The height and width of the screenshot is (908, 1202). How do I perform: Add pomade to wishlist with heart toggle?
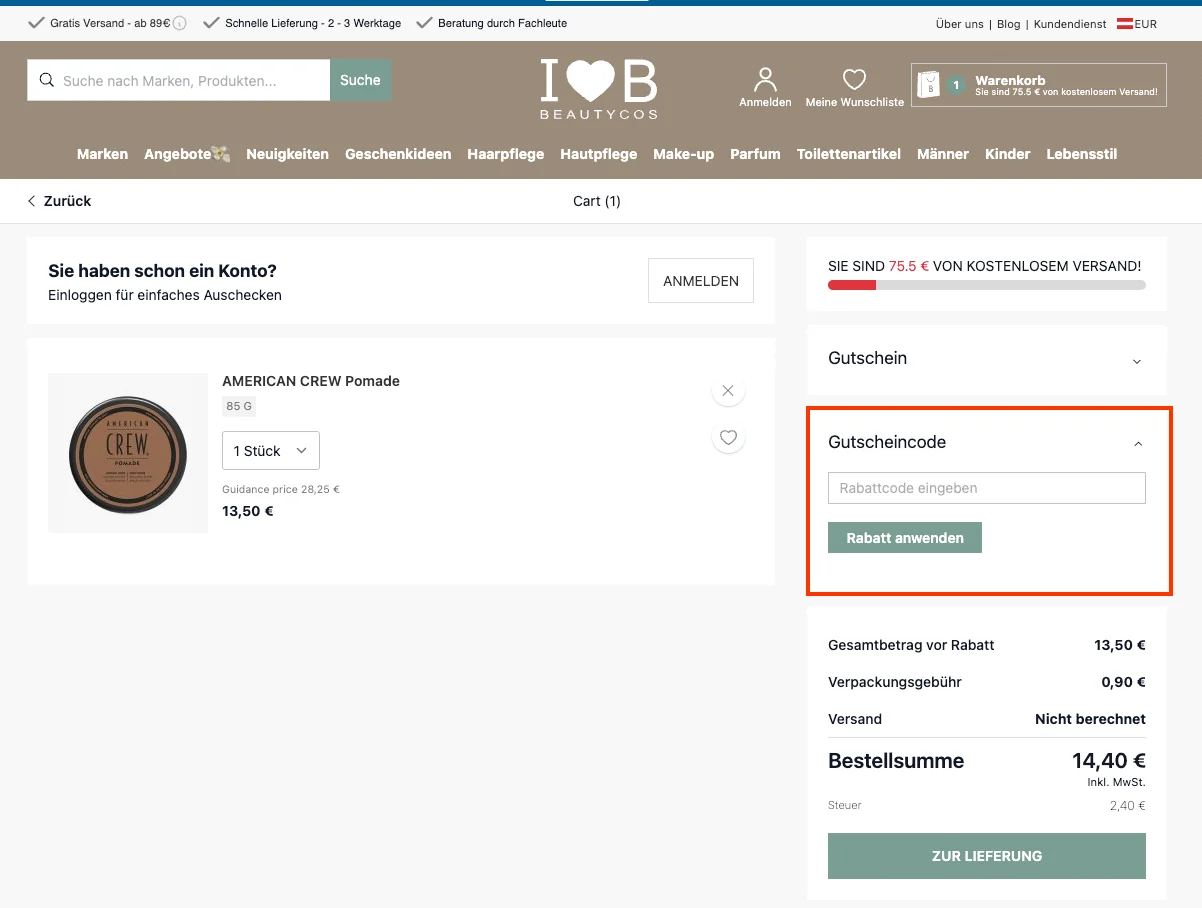pyautogui.click(x=728, y=437)
